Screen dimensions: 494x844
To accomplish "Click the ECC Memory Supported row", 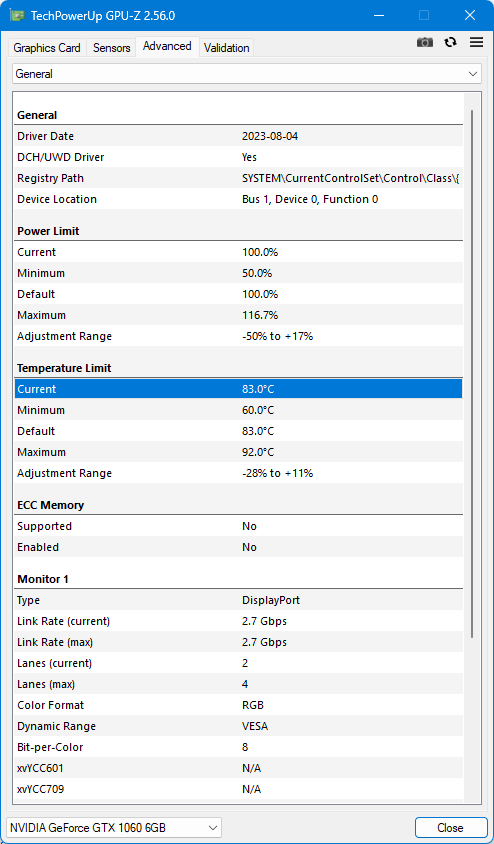I will (x=238, y=526).
